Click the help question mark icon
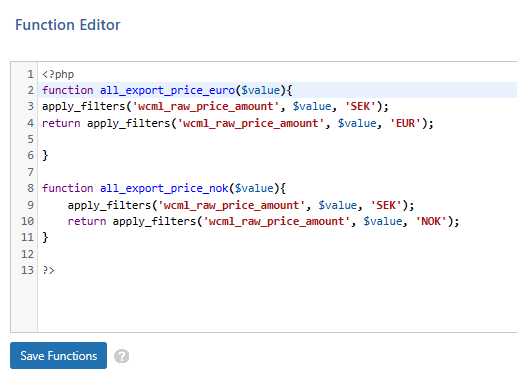Image resolution: width=517 pixels, height=378 pixels. (122, 356)
